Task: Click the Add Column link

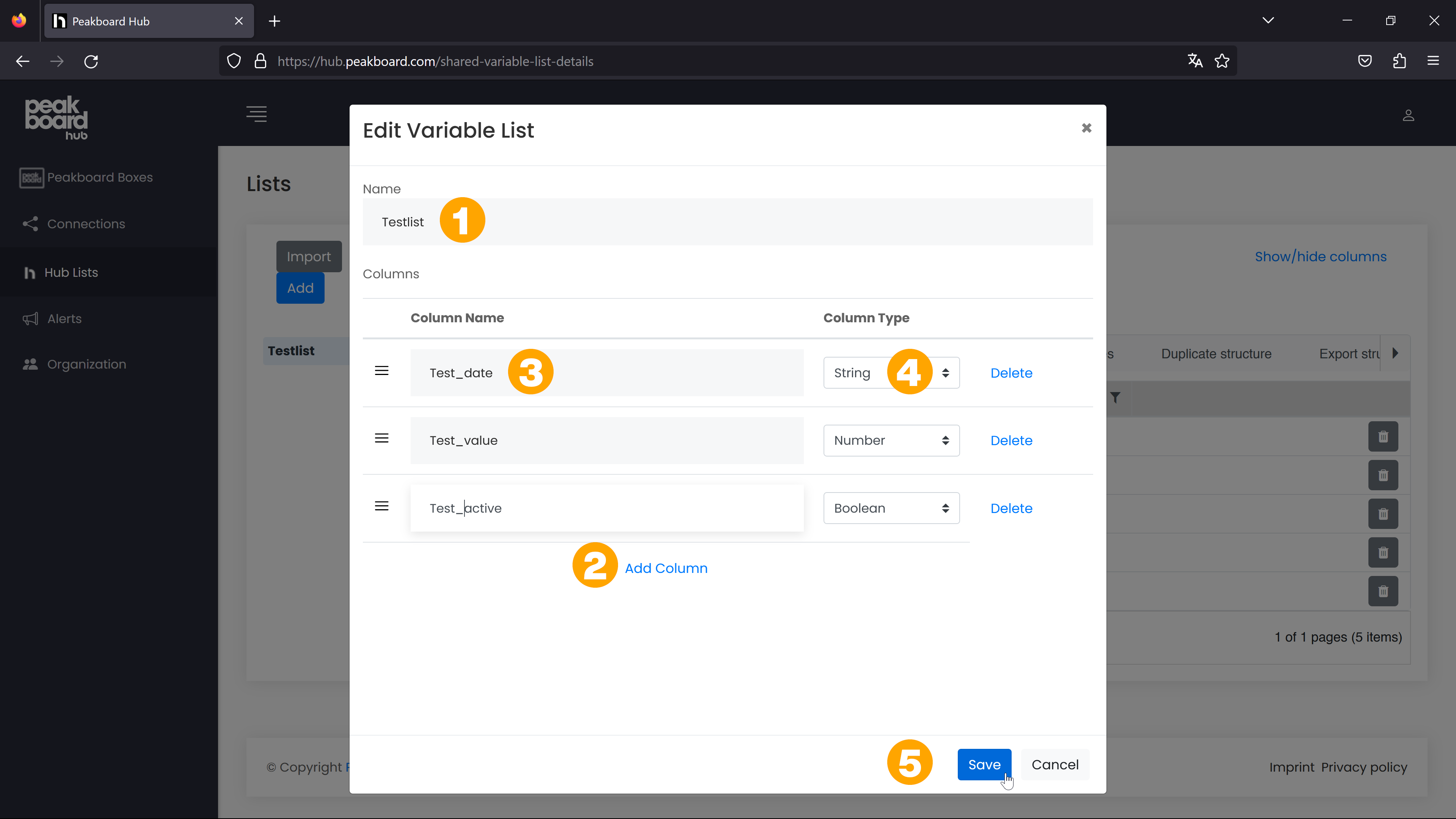Action: pos(666,568)
